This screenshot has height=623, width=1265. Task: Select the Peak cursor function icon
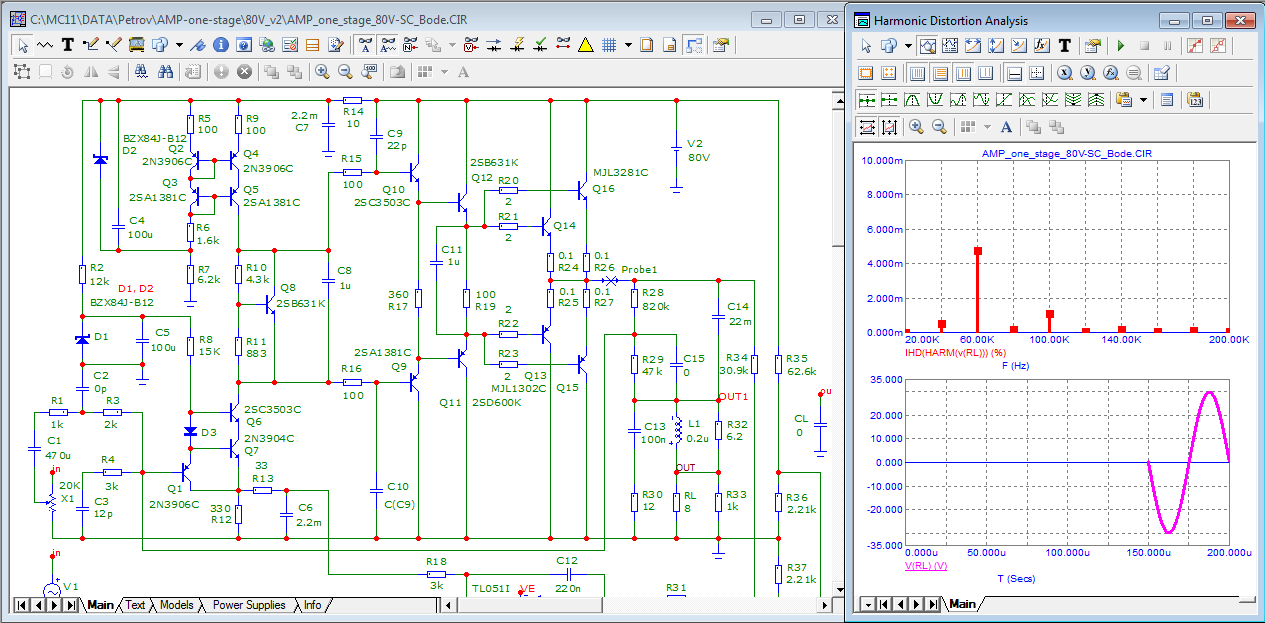pyautogui.click(x=911, y=100)
